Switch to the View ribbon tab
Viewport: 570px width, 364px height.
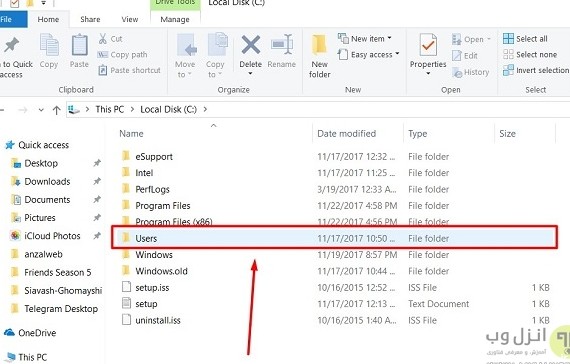pos(130,19)
